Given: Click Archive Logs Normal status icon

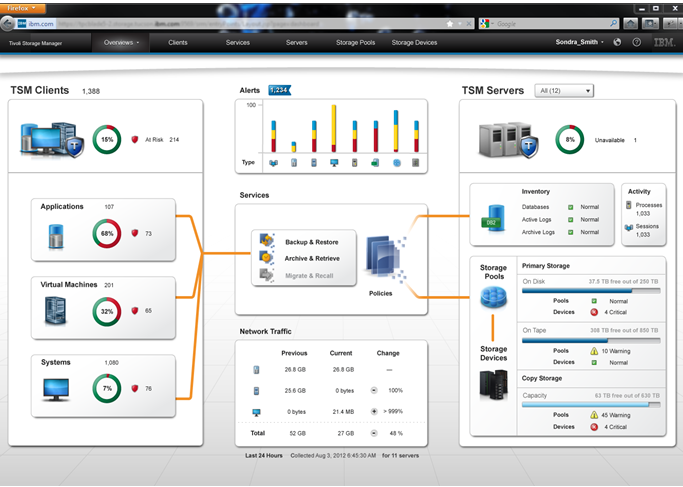Looking at the screenshot, I should (x=571, y=233).
